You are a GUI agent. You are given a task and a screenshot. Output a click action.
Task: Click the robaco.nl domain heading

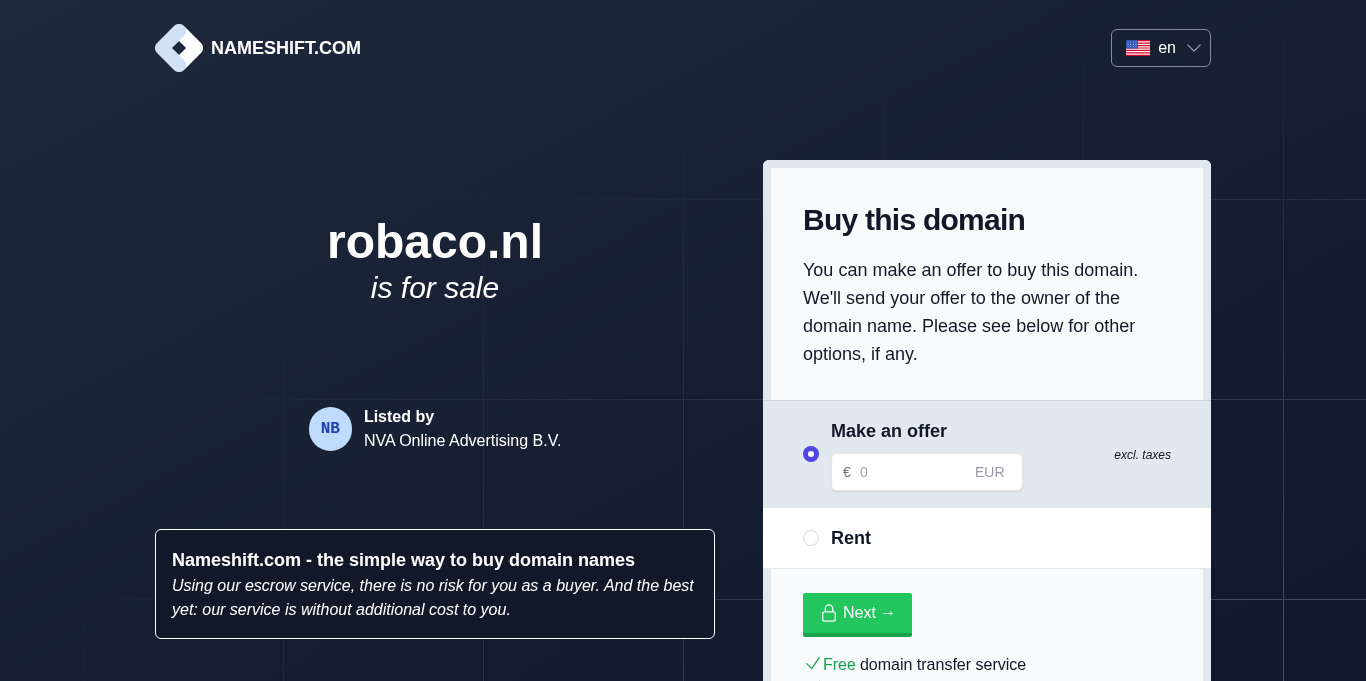point(435,242)
